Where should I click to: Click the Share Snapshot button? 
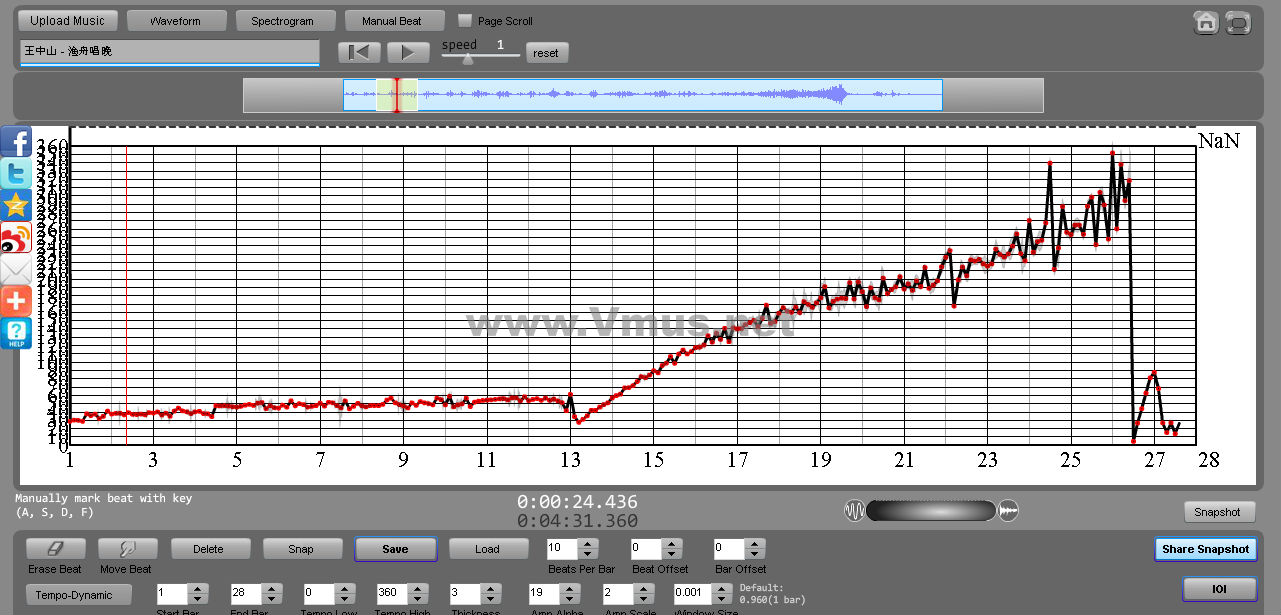pyautogui.click(x=1205, y=549)
